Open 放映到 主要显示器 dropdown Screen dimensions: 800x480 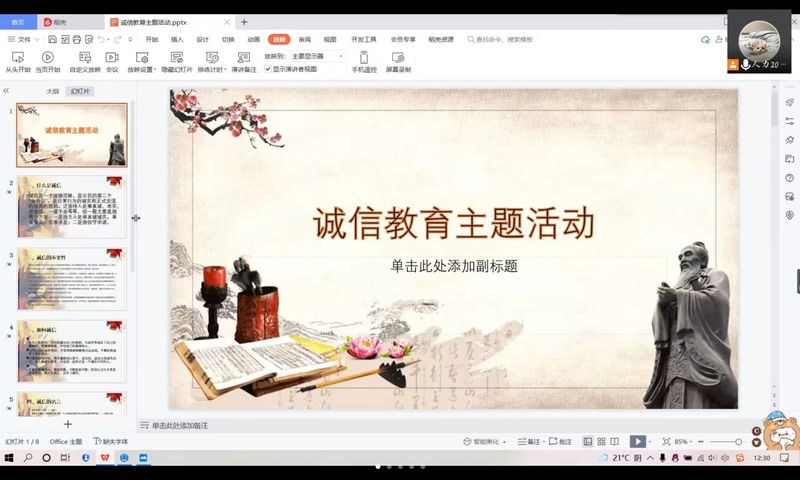tap(316, 56)
